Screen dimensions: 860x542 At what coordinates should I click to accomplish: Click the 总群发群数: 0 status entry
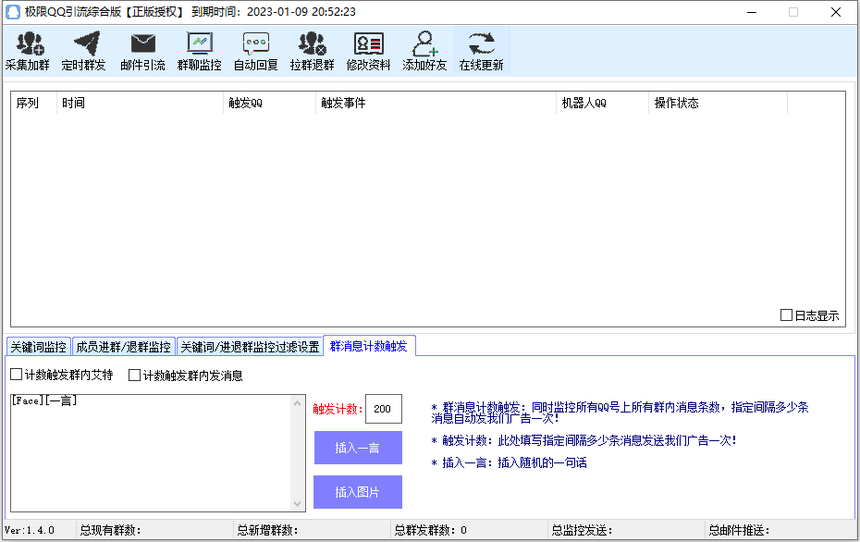(431, 530)
